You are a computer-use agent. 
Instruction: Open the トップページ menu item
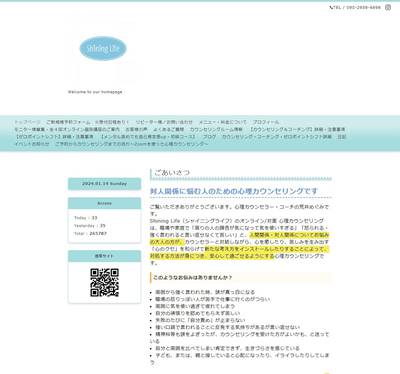tap(27, 122)
